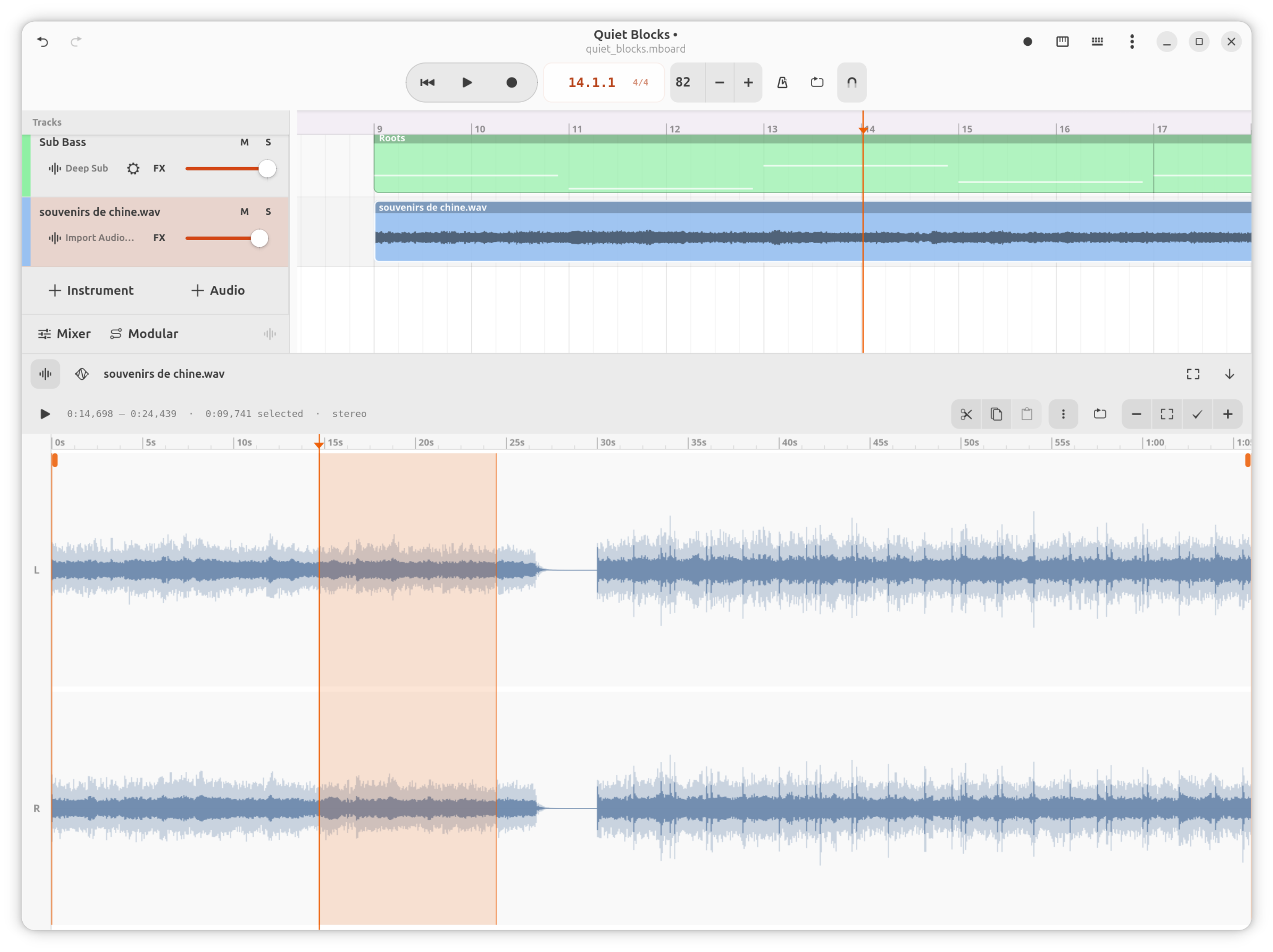
Task: Mute the souvenirs de chine.wav track
Action: (245, 212)
